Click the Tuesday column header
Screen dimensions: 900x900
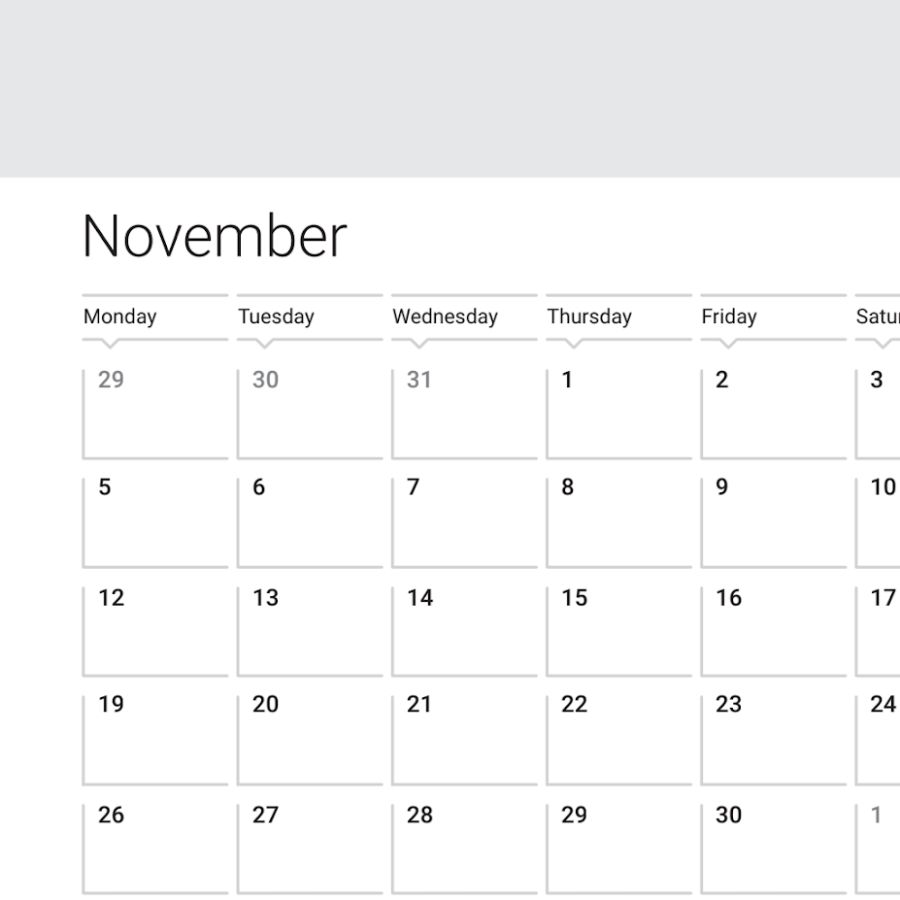(x=276, y=317)
